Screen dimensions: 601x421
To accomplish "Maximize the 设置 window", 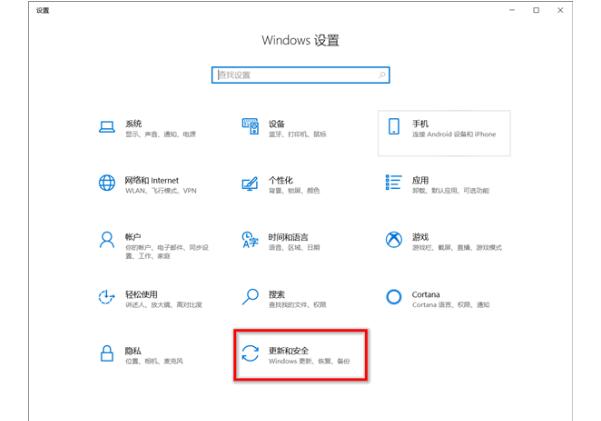I will point(536,10).
